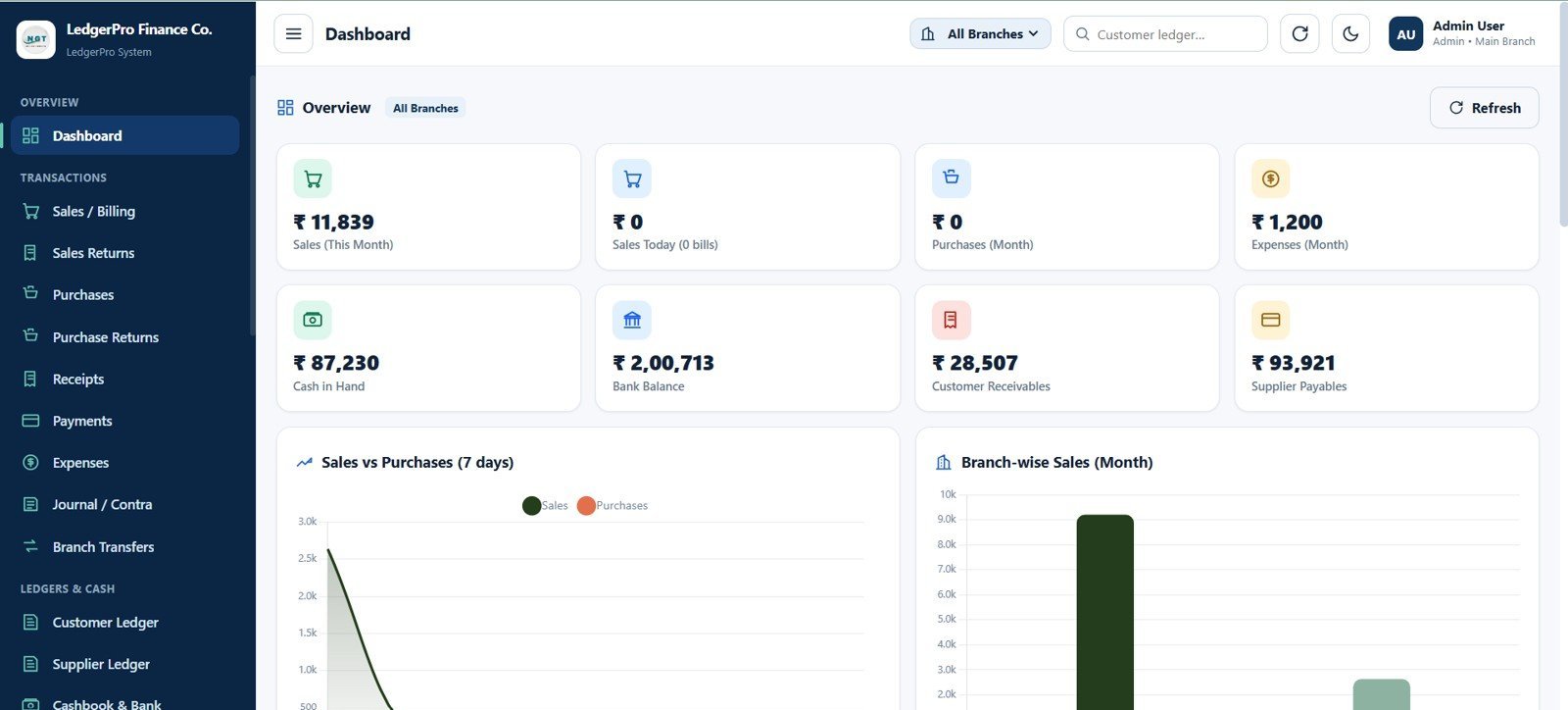The width and height of the screenshot is (1568, 710).
Task: Click the Bank Balance building icon
Action: tap(632, 320)
